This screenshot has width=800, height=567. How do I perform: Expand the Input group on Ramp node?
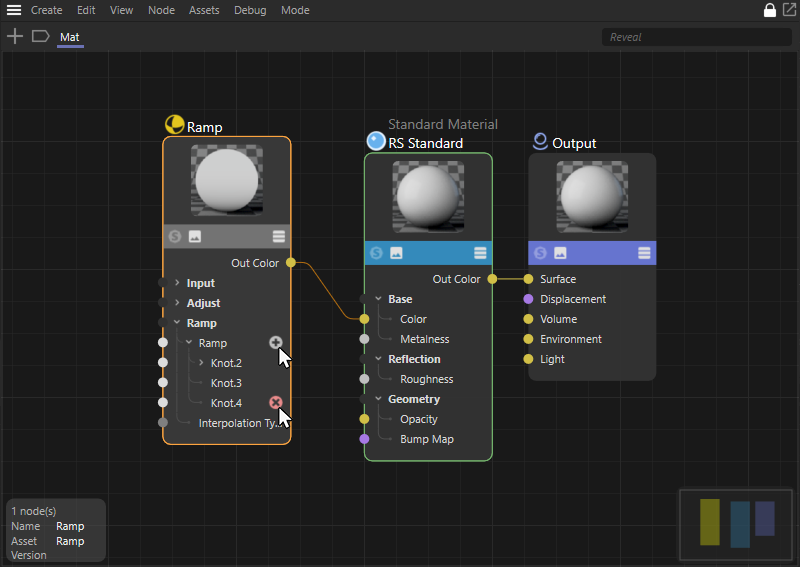(x=177, y=282)
